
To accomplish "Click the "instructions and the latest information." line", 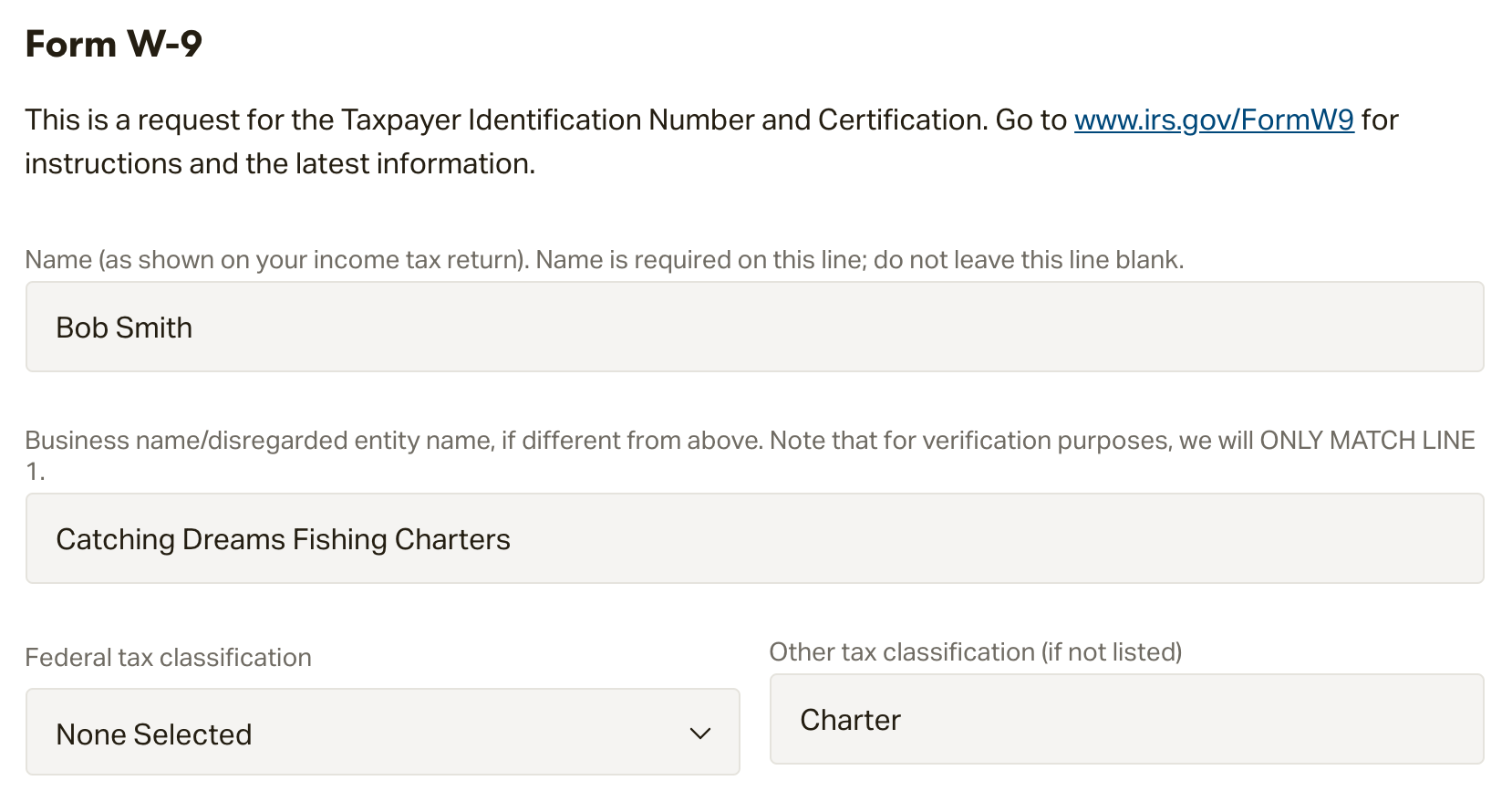I will tap(280, 164).
